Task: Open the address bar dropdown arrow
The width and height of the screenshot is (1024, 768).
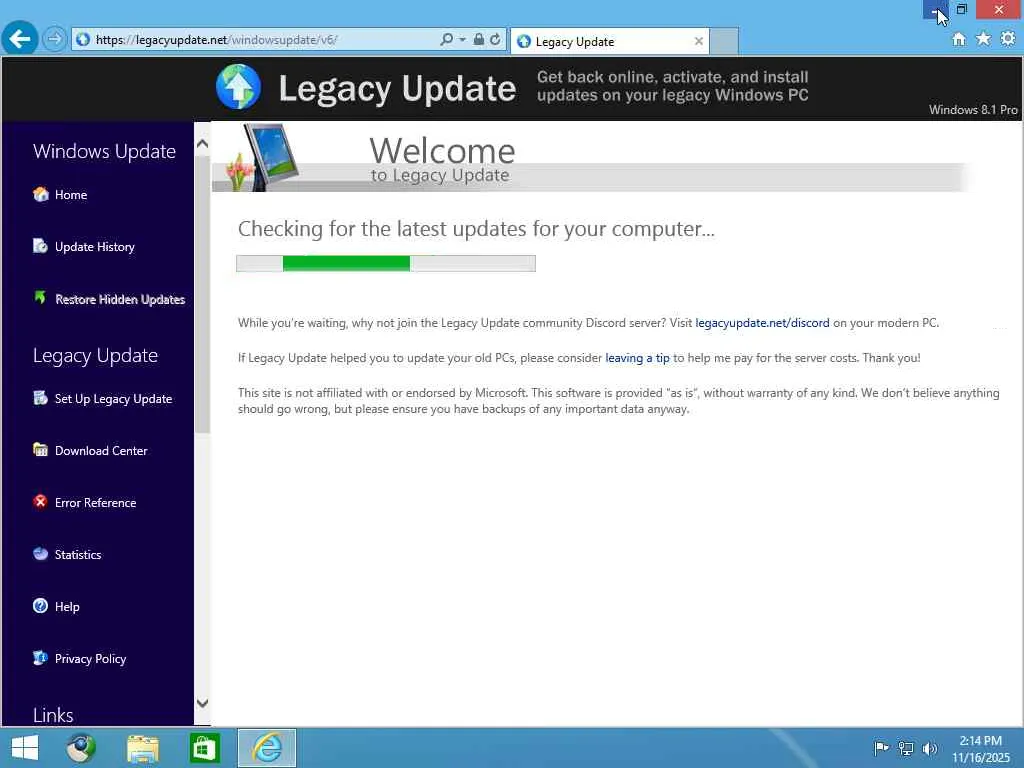Action: pos(462,40)
